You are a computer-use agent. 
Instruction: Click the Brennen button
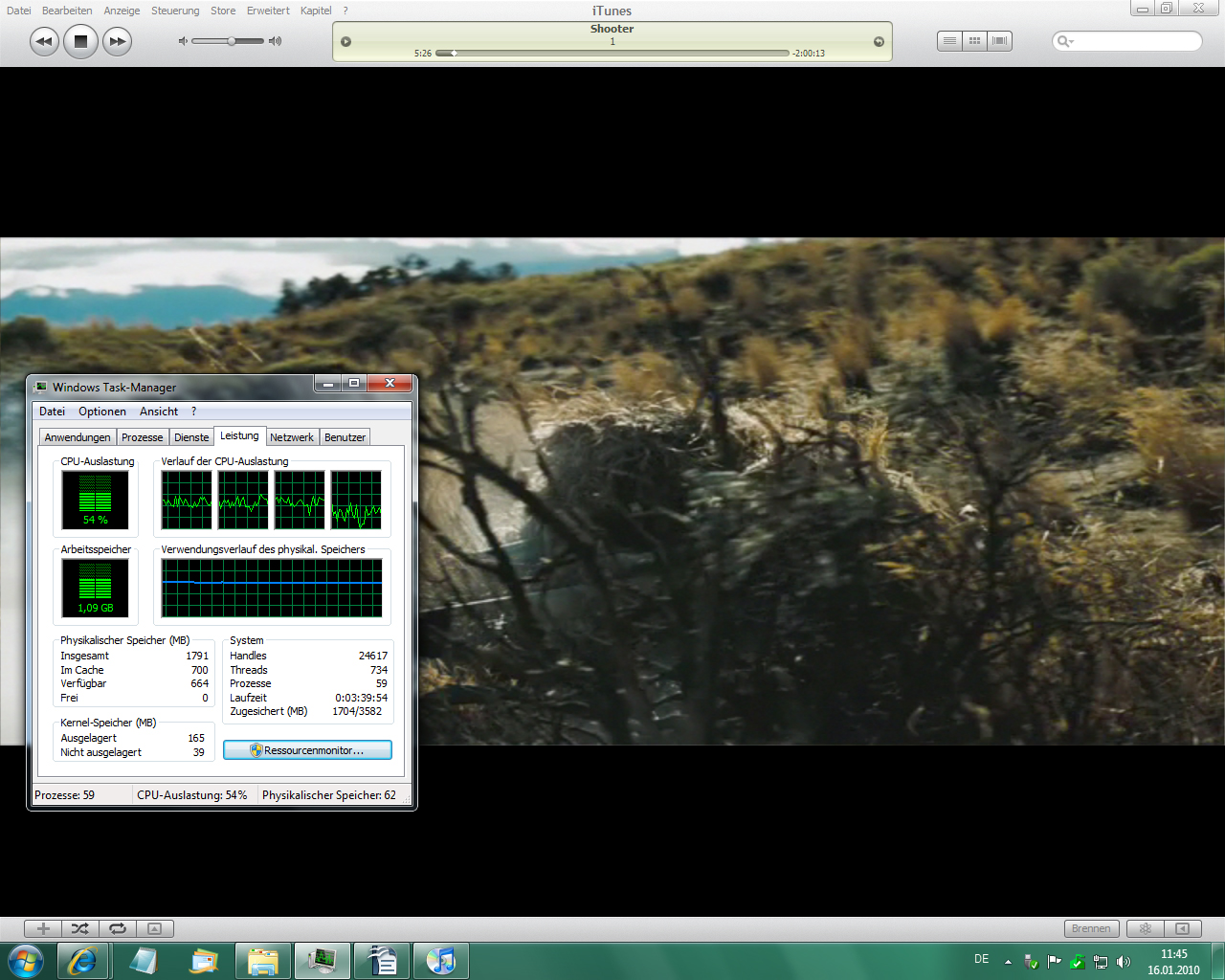1091,928
